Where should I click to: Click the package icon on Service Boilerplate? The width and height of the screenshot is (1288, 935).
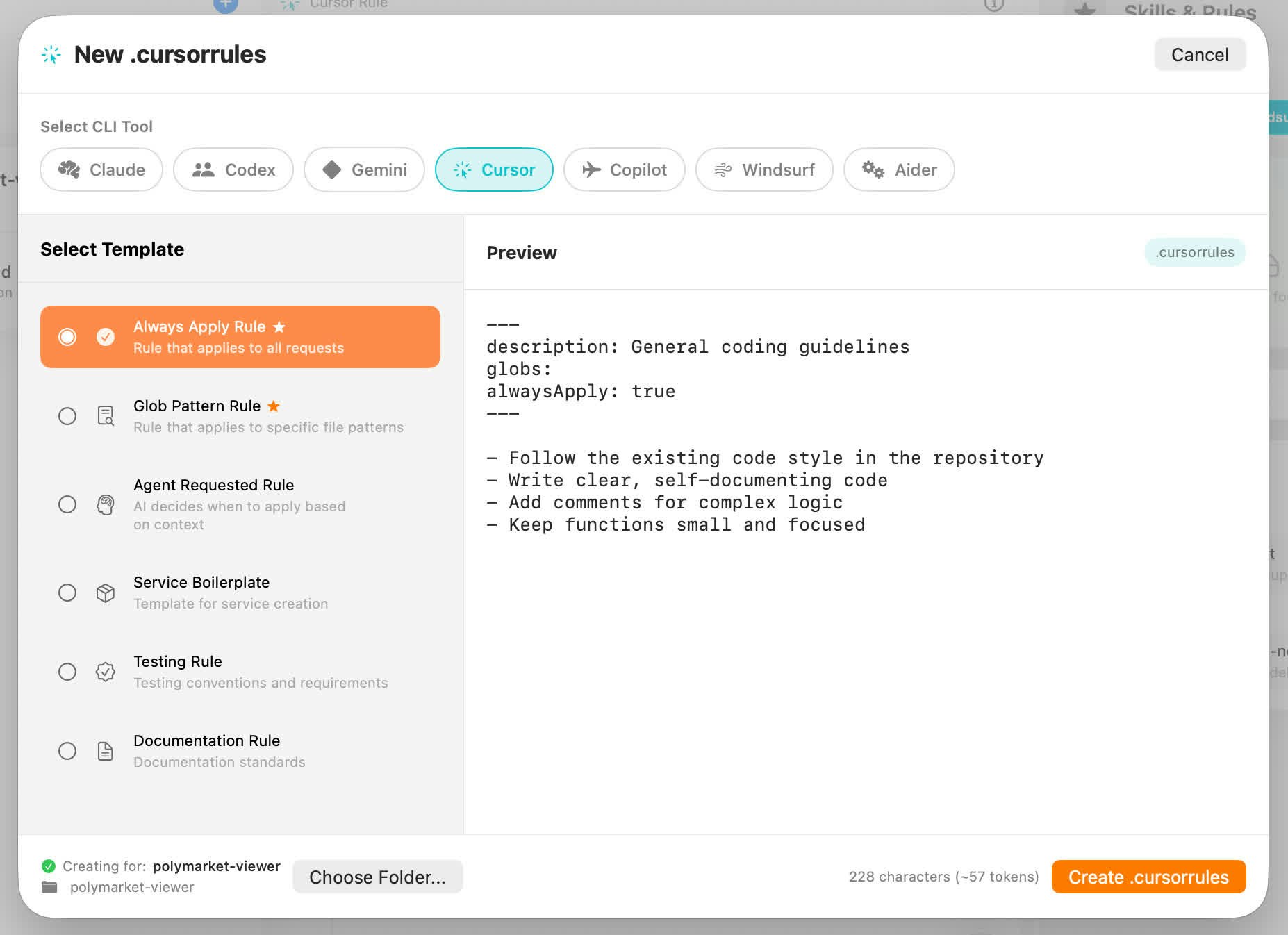[105, 593]
